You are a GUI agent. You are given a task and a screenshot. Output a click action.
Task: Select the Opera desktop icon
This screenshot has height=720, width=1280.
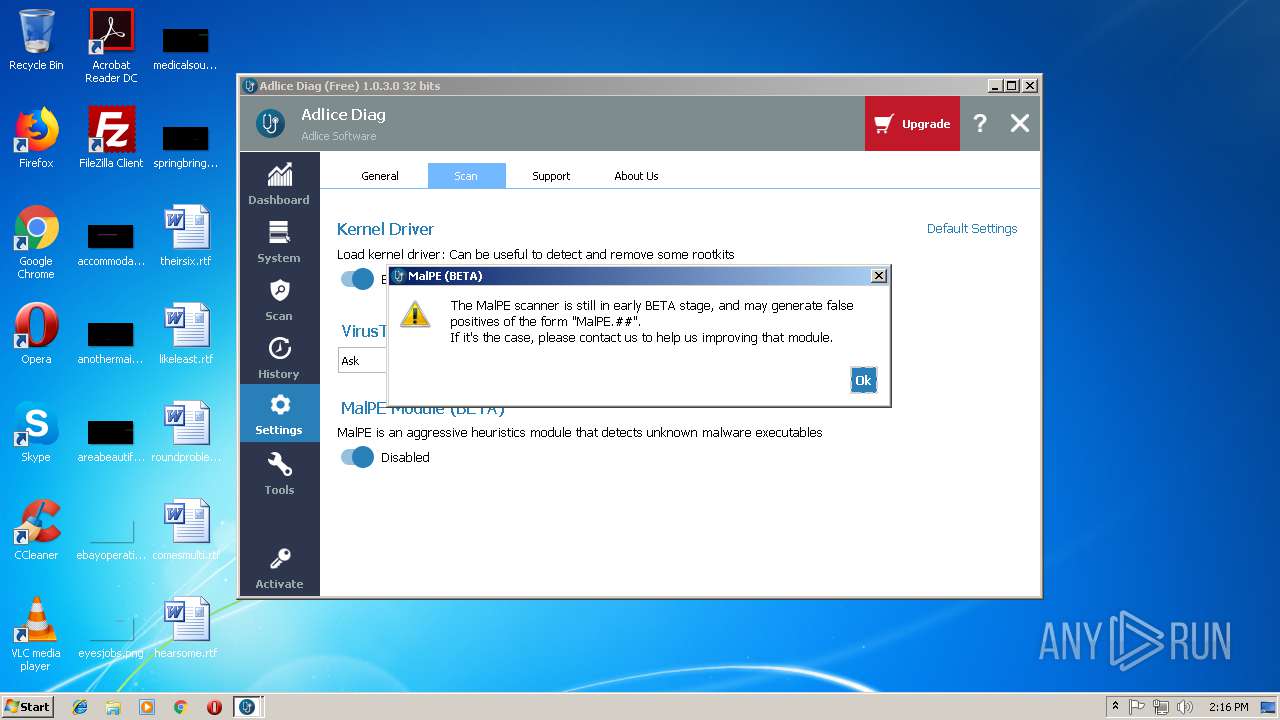click(36, 334)
